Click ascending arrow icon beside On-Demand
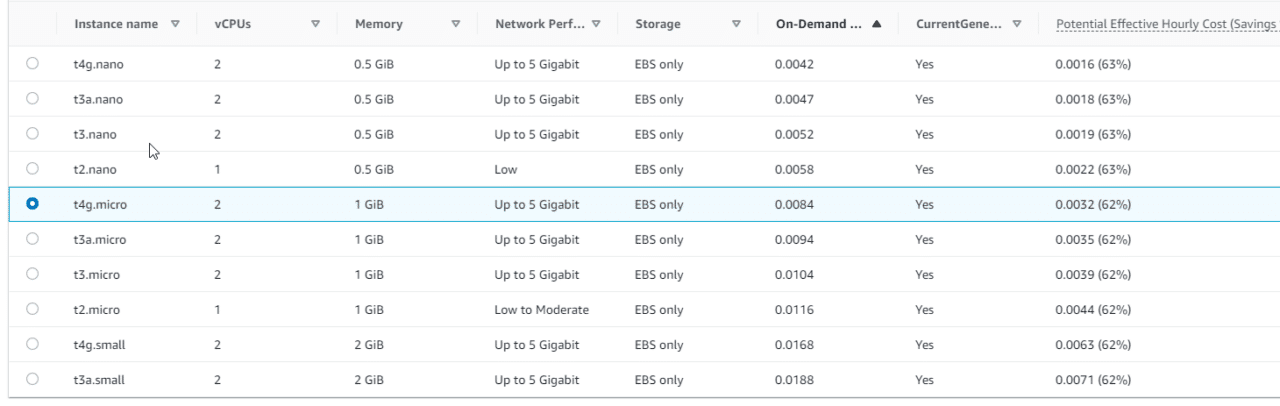 click(x=877, y=24)
